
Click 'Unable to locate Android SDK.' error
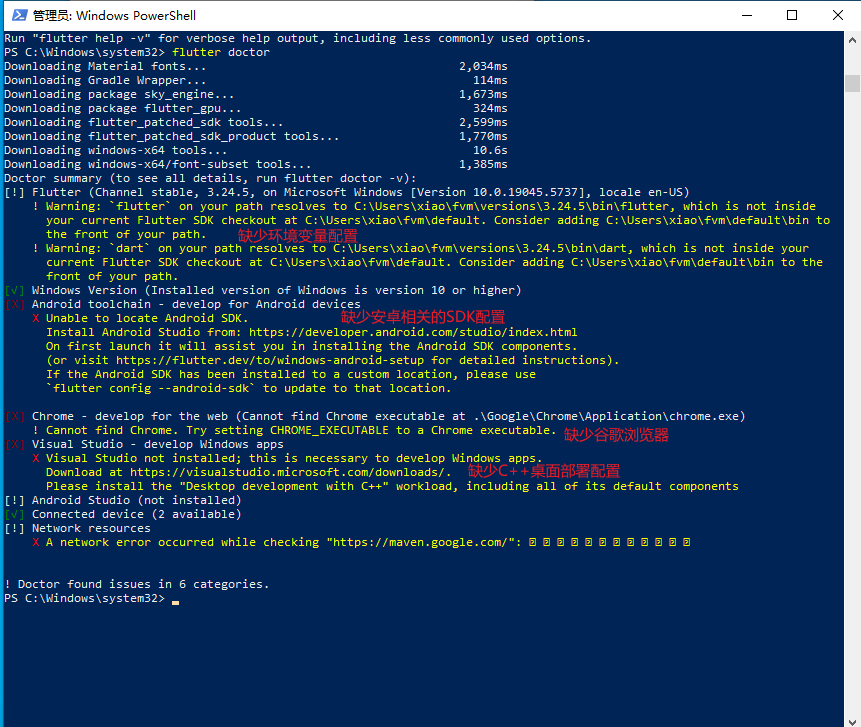click(147, 318)
